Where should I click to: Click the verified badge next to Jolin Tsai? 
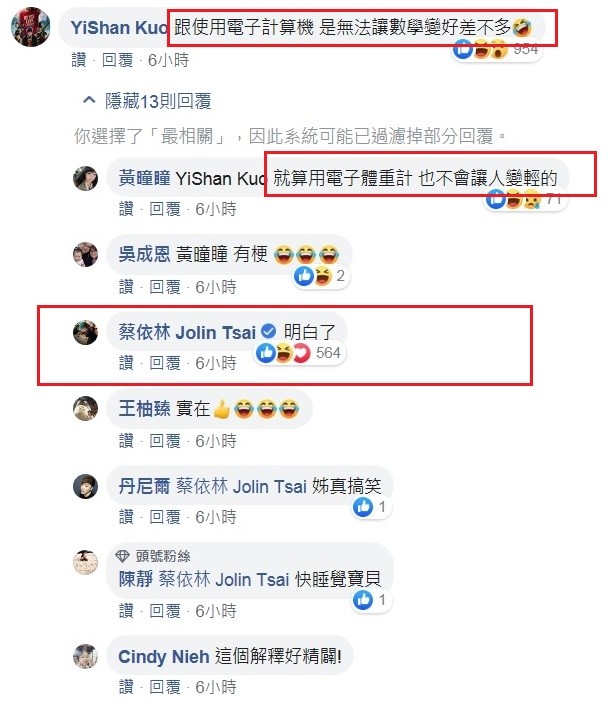[x=268, y=332]
